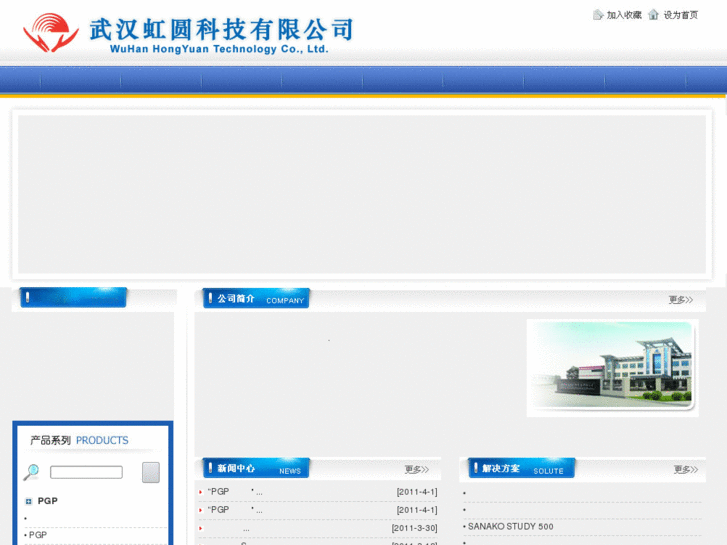Click the 设为首页 house icon
This screenshot has height=545, width=727.
point(653,15)
